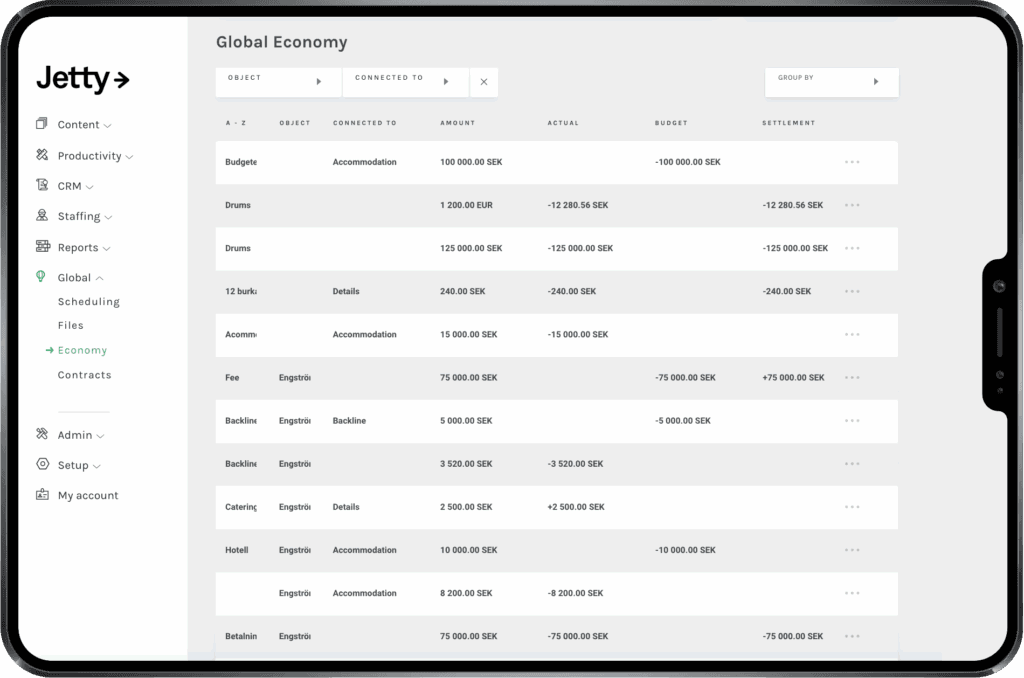Viewport: 1024px width, 678px height.
Task: Open Setup using its gear icon
Action: click(41, 465)
